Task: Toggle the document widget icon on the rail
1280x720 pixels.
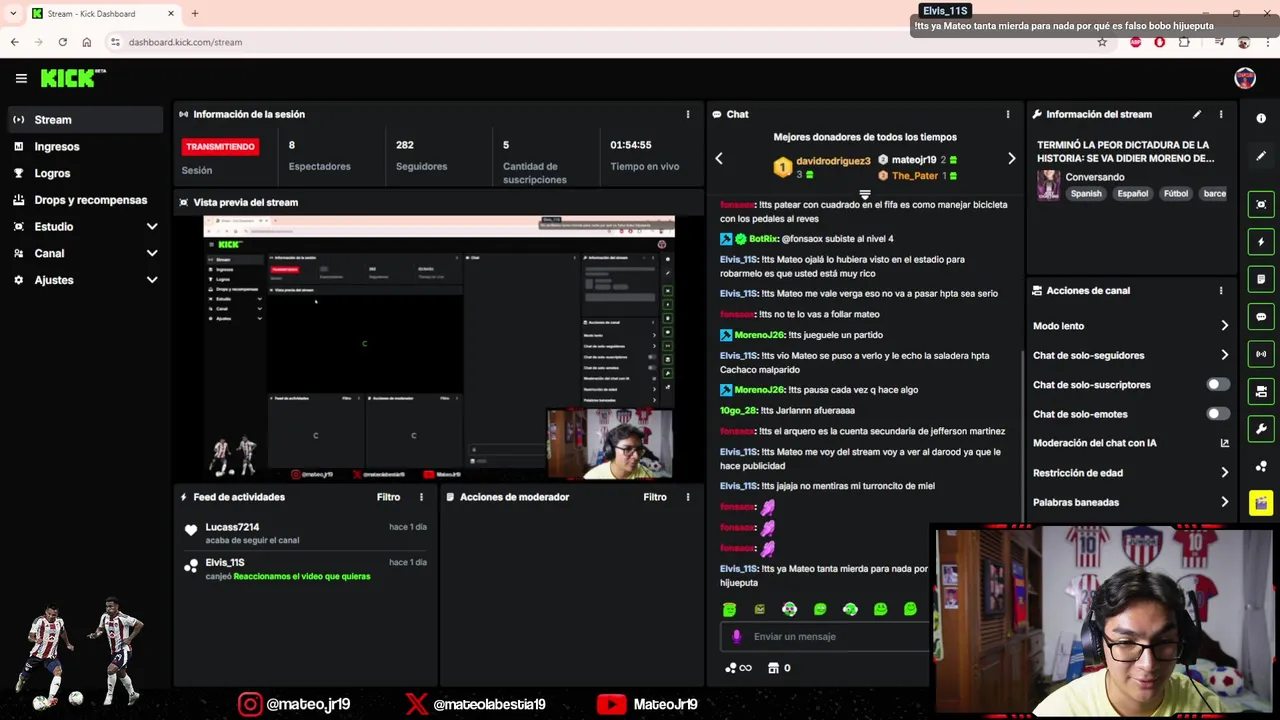Action: pos(1261,279)
